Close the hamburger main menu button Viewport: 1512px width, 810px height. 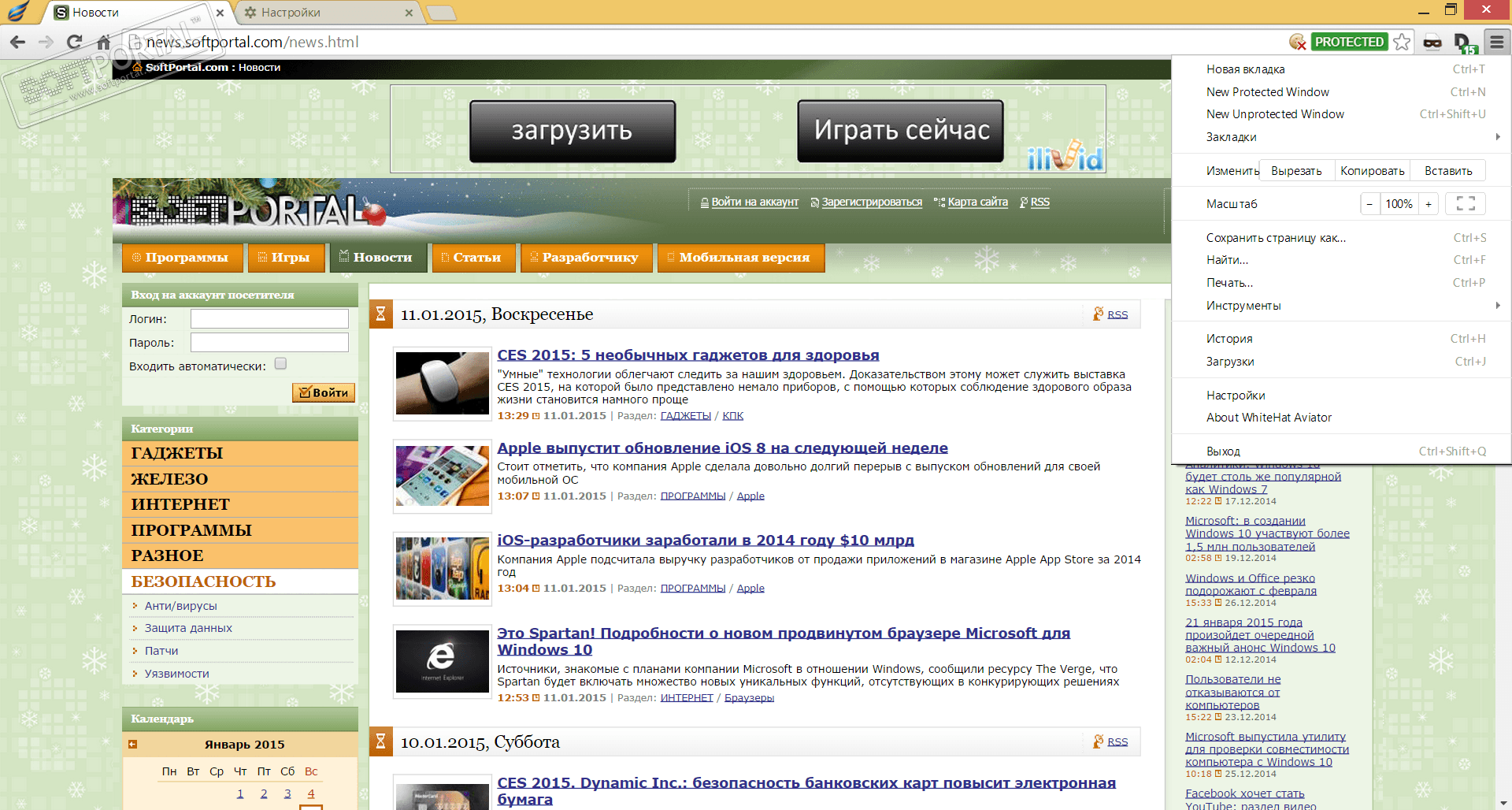(1496, 42)
